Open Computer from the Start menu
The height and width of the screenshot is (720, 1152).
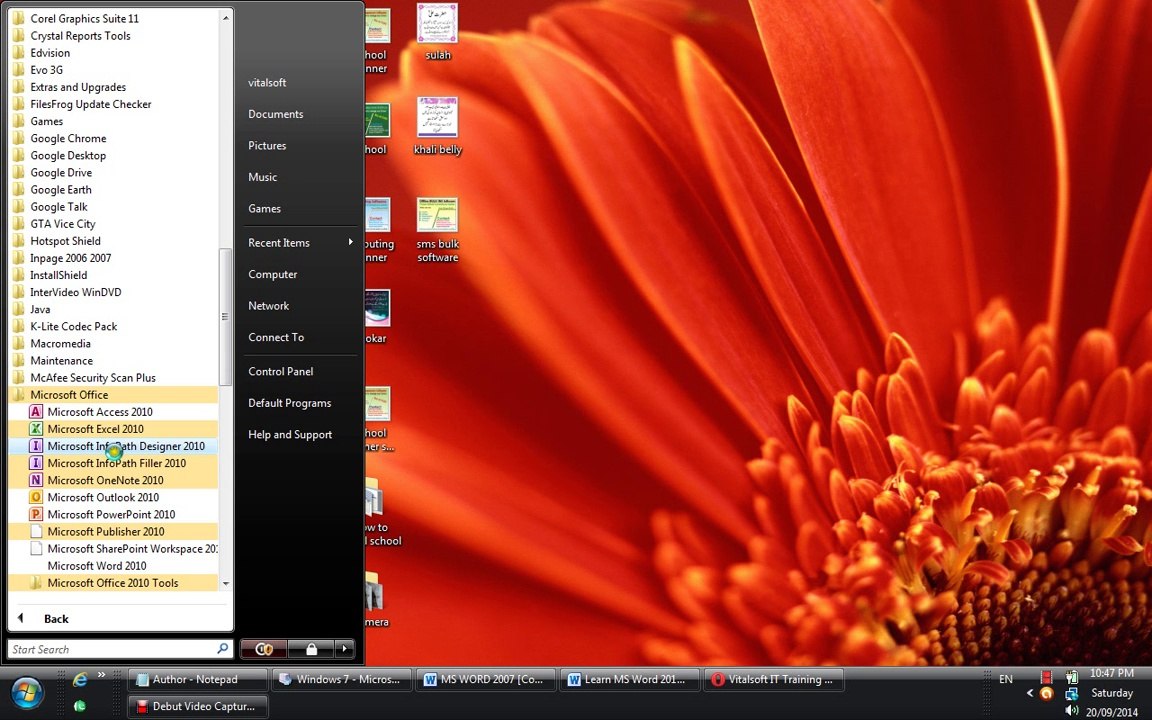pyautogui.click(x=273, y=274)
